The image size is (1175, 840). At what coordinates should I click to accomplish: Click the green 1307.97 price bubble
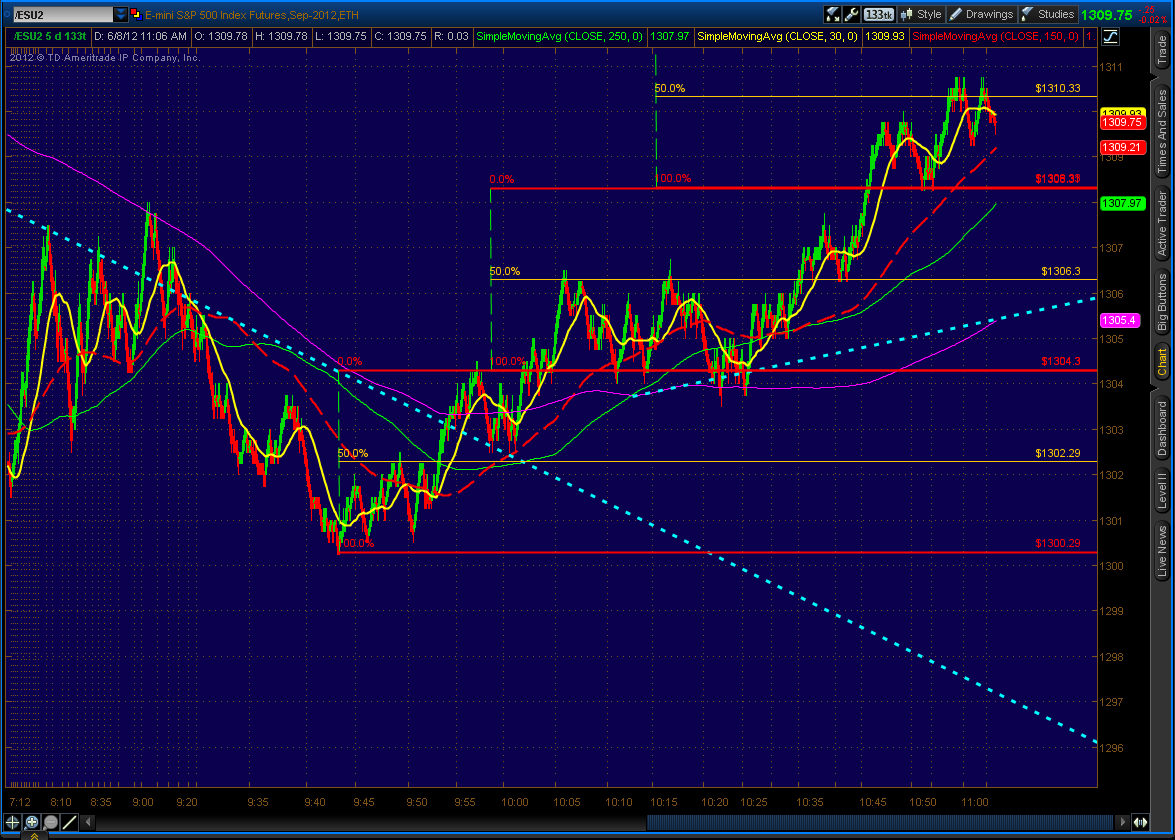[x=1122, y=203]
